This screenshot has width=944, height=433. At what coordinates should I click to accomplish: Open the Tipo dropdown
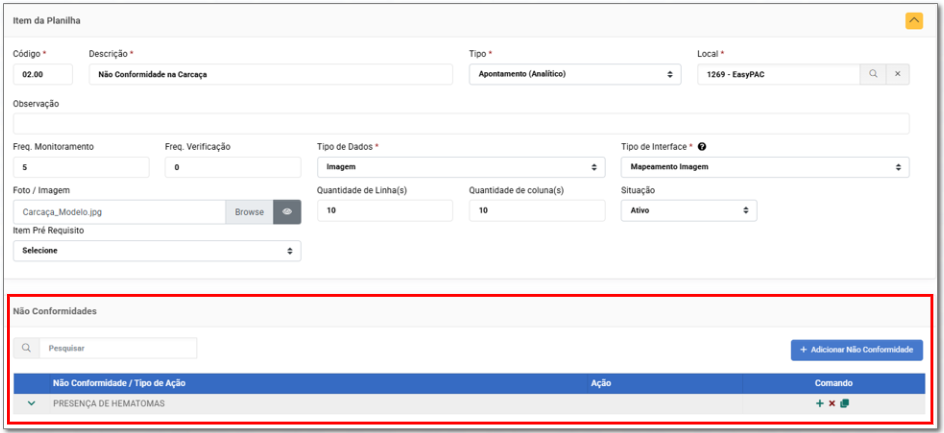click(x=572, y=74)
